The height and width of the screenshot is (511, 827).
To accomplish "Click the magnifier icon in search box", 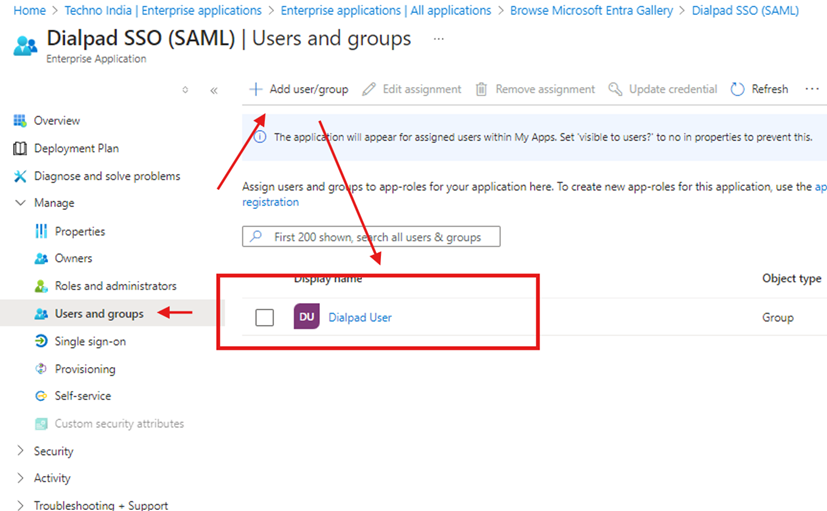I will [256, 236].
